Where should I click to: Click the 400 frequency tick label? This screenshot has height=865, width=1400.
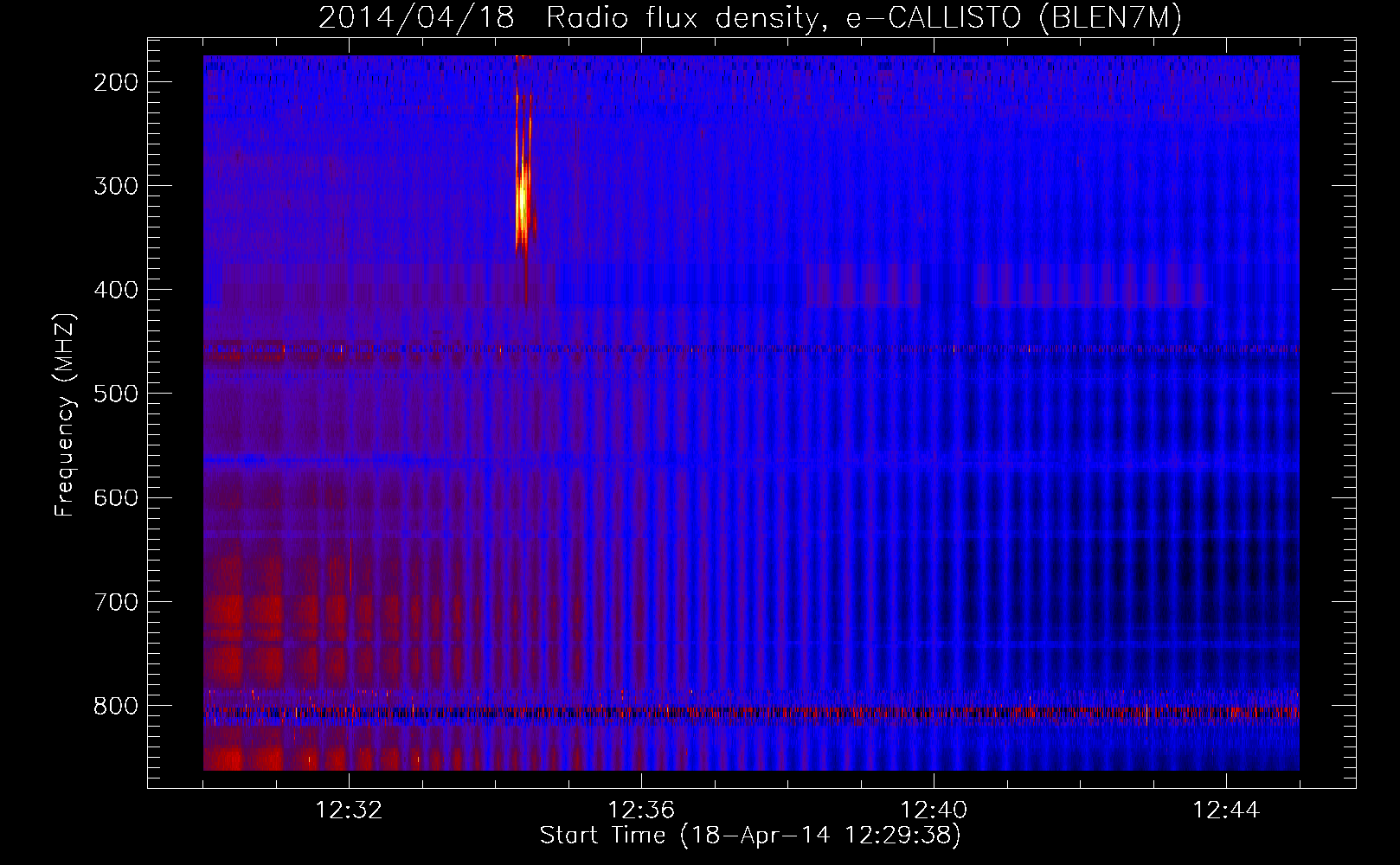click(x=116, y=290)
